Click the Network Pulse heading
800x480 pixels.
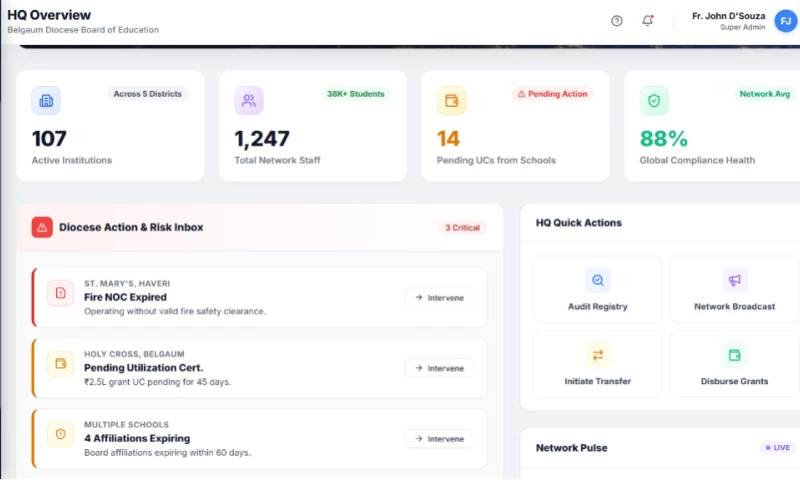[571, 448]
